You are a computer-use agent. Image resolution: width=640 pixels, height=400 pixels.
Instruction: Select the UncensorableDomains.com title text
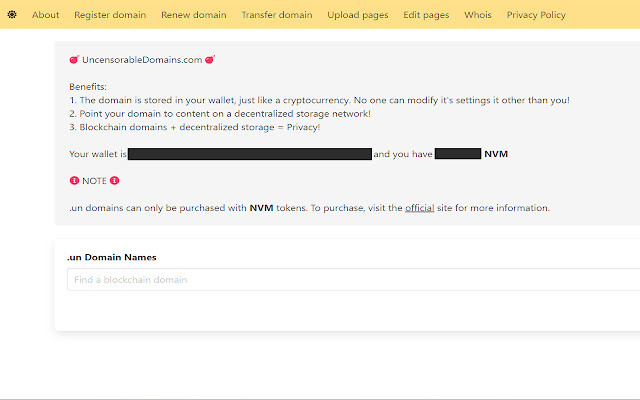(x=142, y=60)
